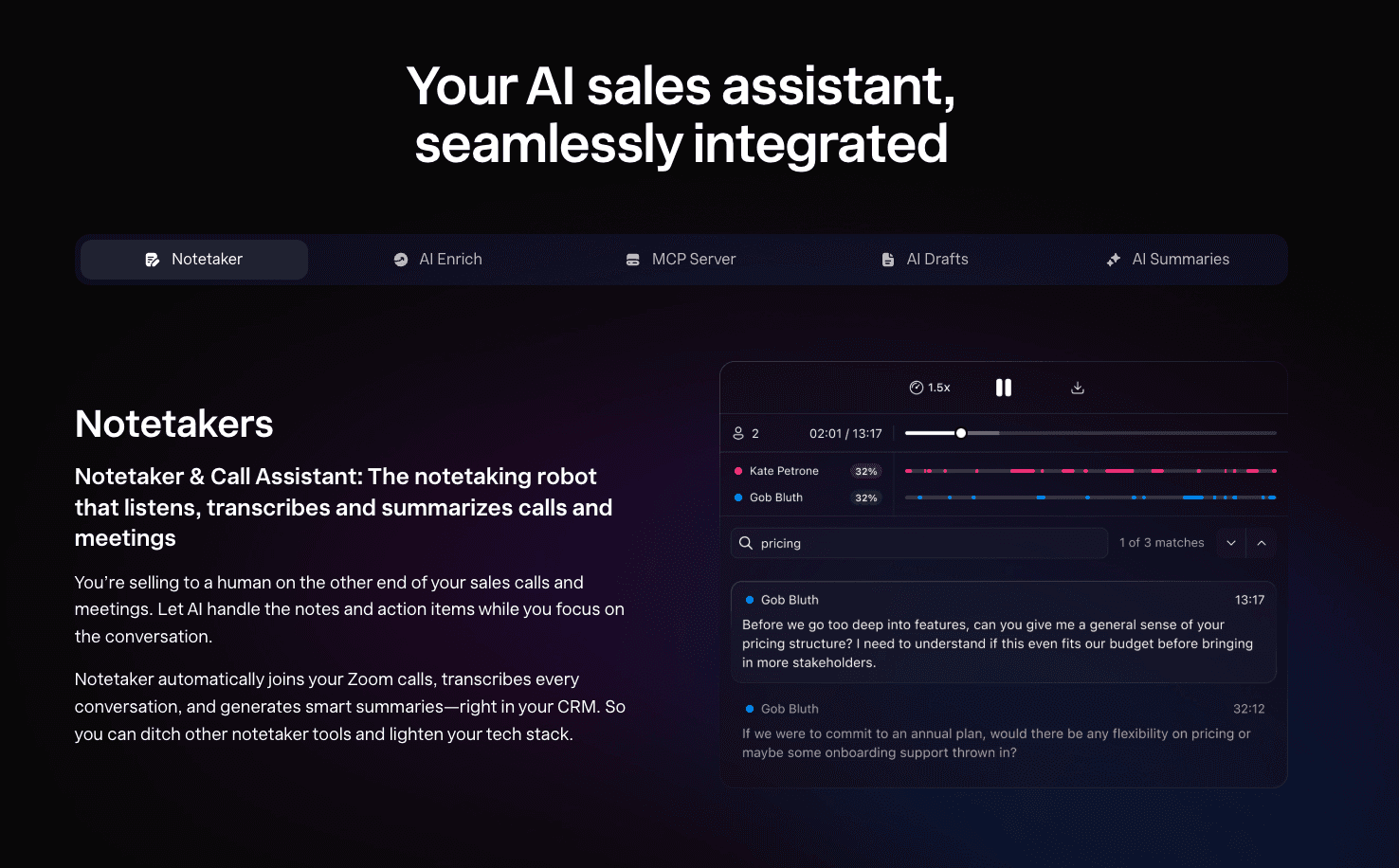
Task: Select the Notetaker tab's notepad icon
Action: coord(153,259)
